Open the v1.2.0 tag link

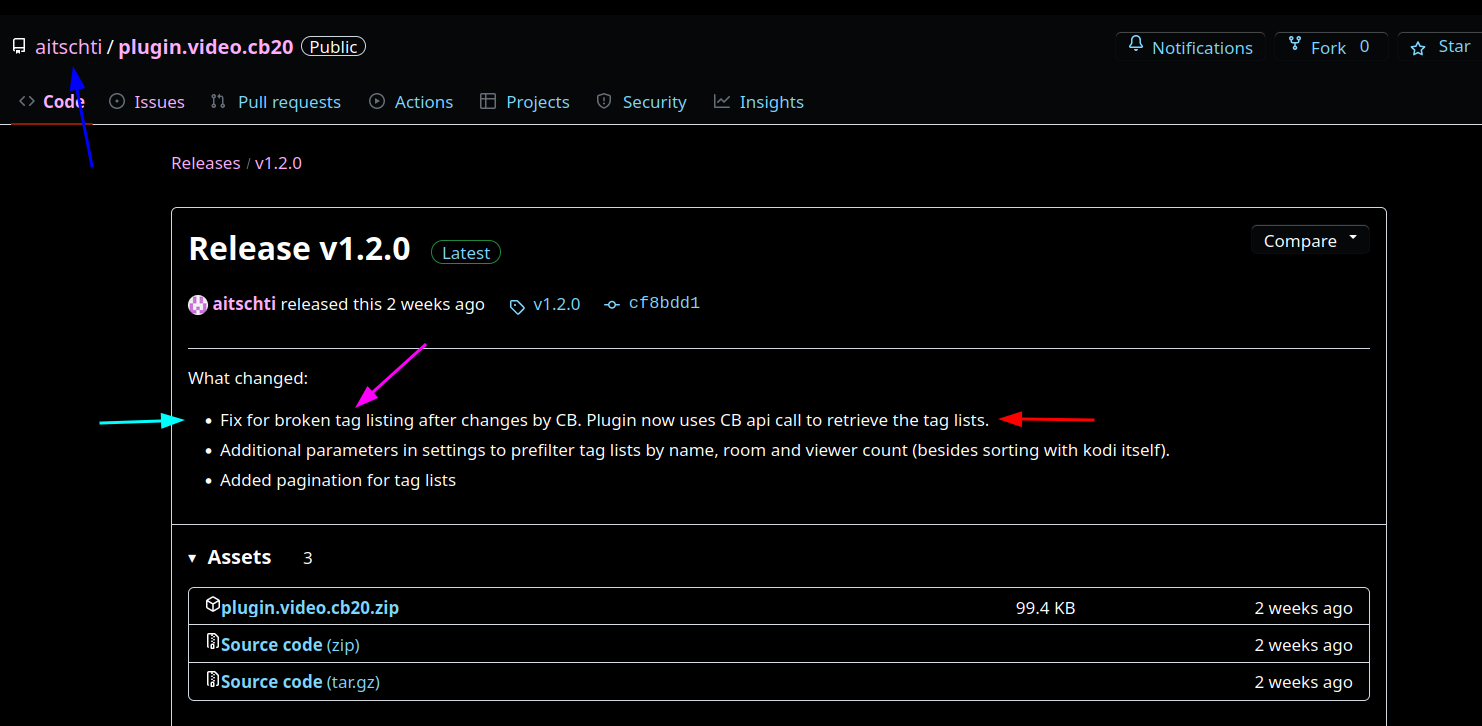click(557, 304)
